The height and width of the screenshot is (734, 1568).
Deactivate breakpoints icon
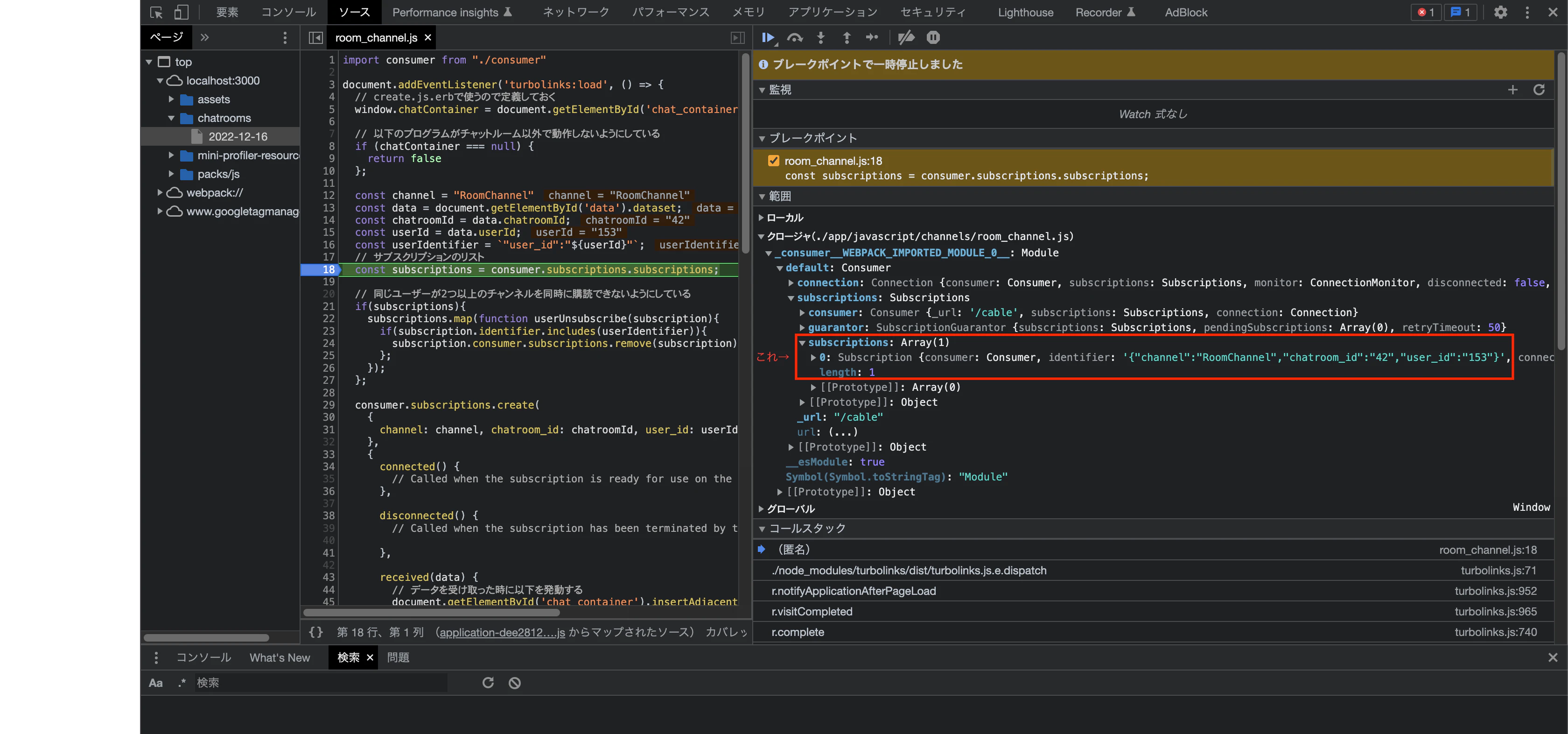pos(906,38)
